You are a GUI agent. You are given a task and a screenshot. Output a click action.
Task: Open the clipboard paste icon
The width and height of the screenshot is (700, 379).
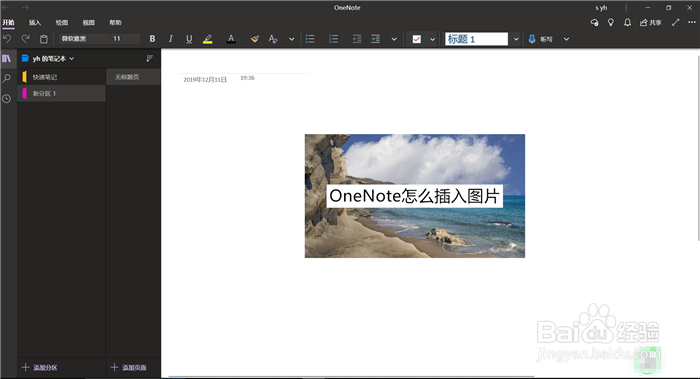click(44, 39)
